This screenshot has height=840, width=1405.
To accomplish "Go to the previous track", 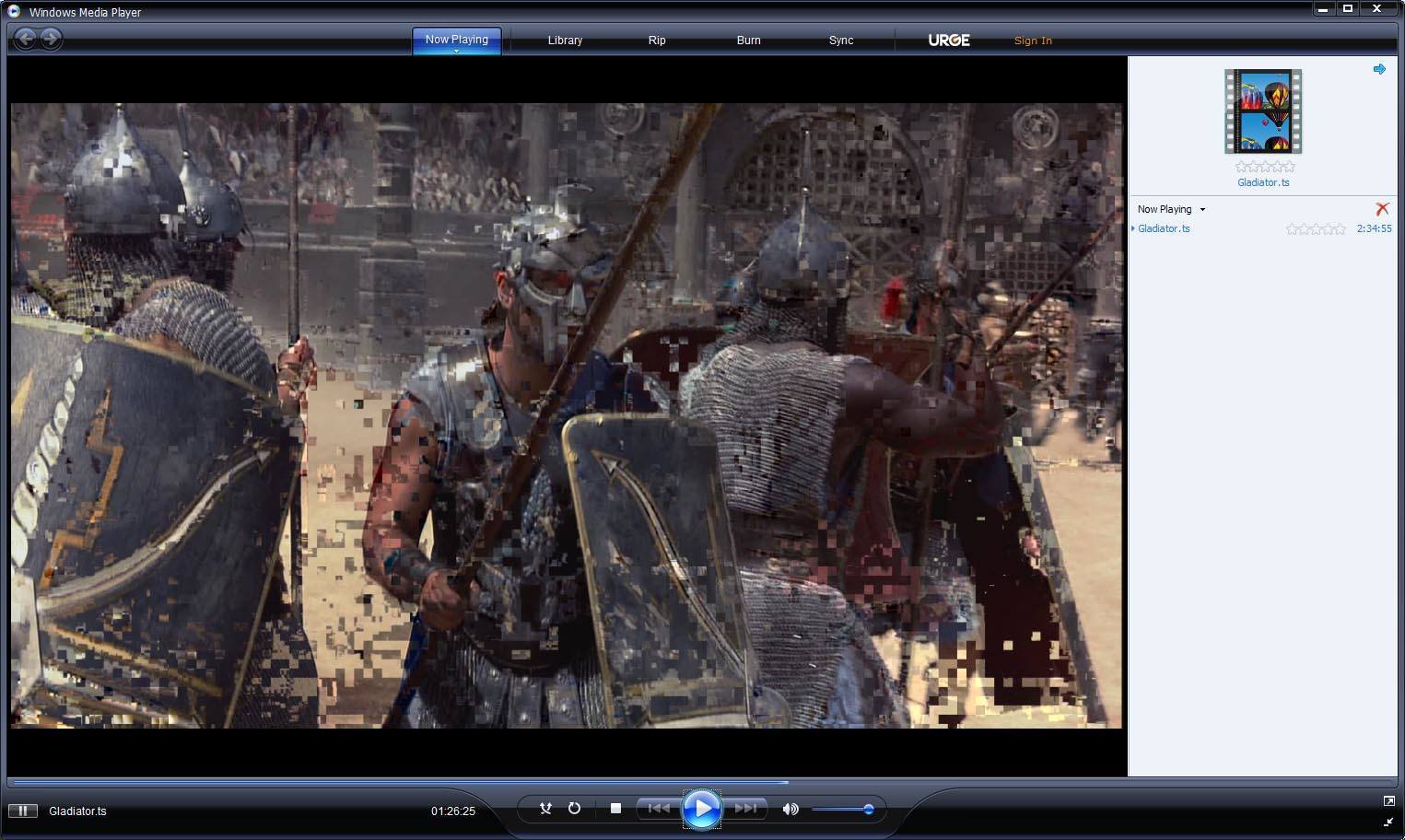I will tap(658, 809).
